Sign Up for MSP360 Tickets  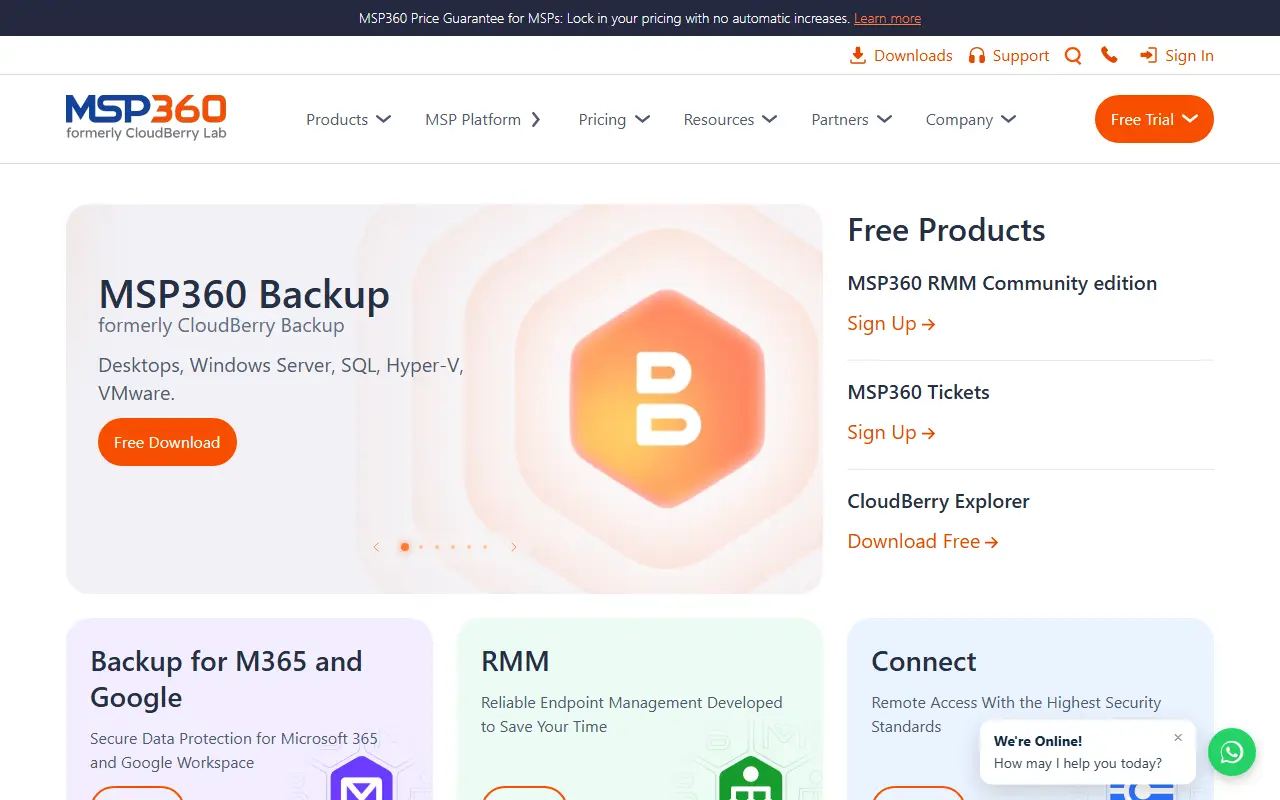pyautogui.click(x=891, y=432)
